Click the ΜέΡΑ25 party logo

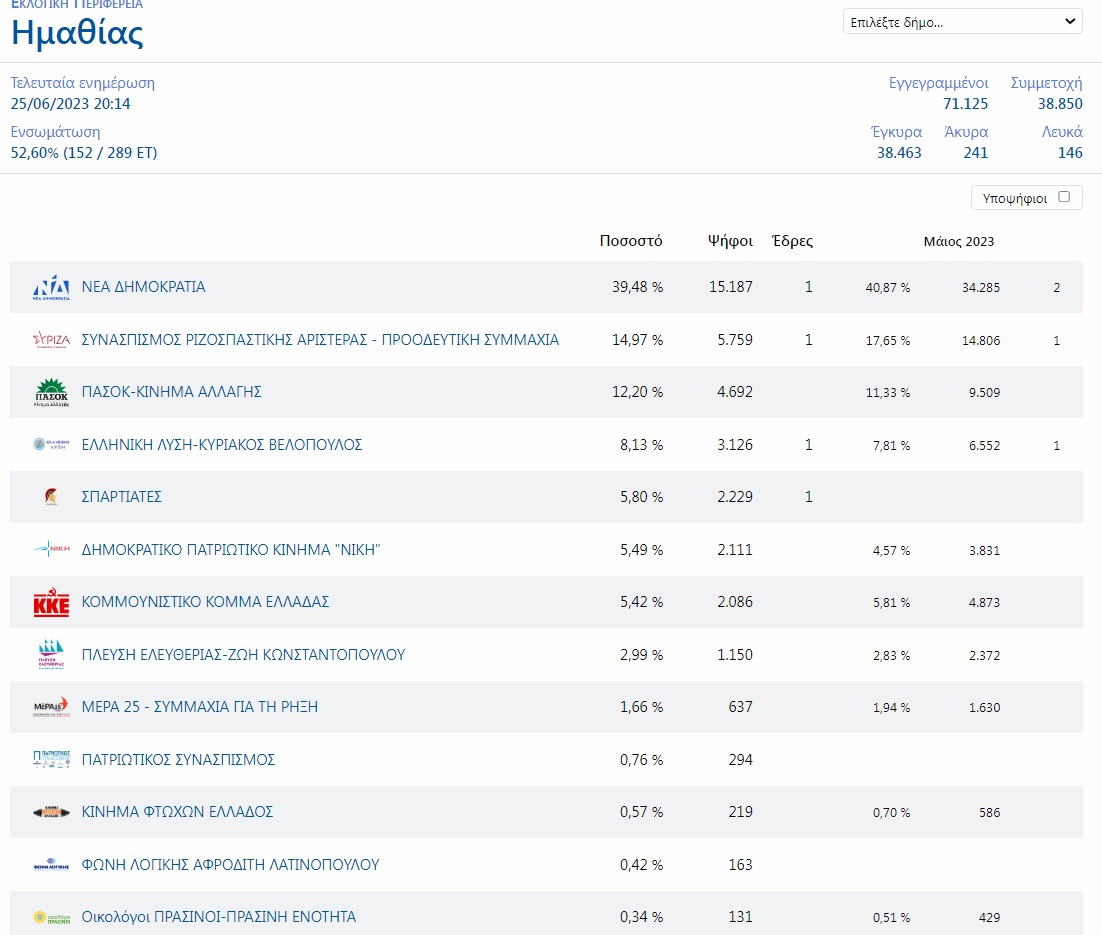point(50,707)
